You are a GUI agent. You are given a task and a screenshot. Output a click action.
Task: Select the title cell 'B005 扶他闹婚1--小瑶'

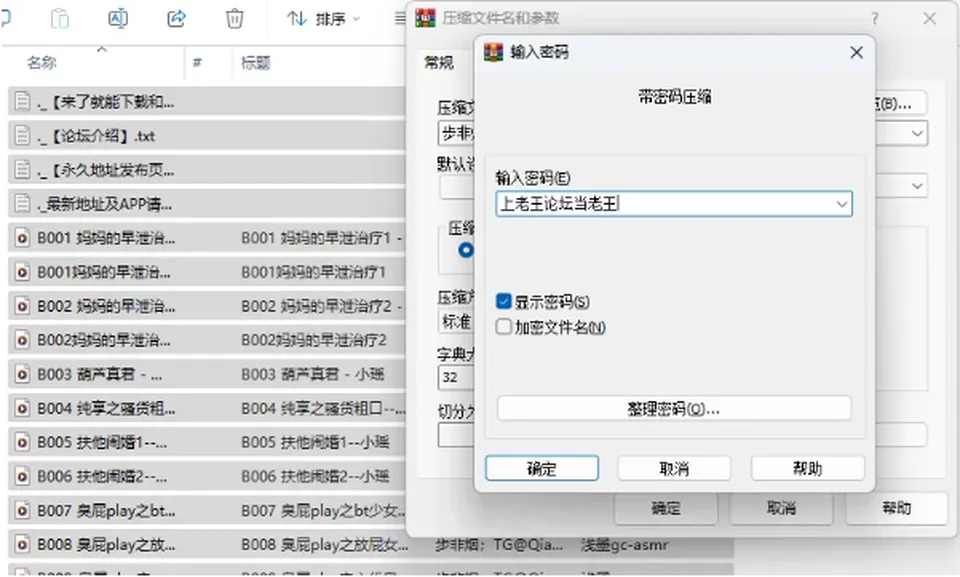(315, 442)
